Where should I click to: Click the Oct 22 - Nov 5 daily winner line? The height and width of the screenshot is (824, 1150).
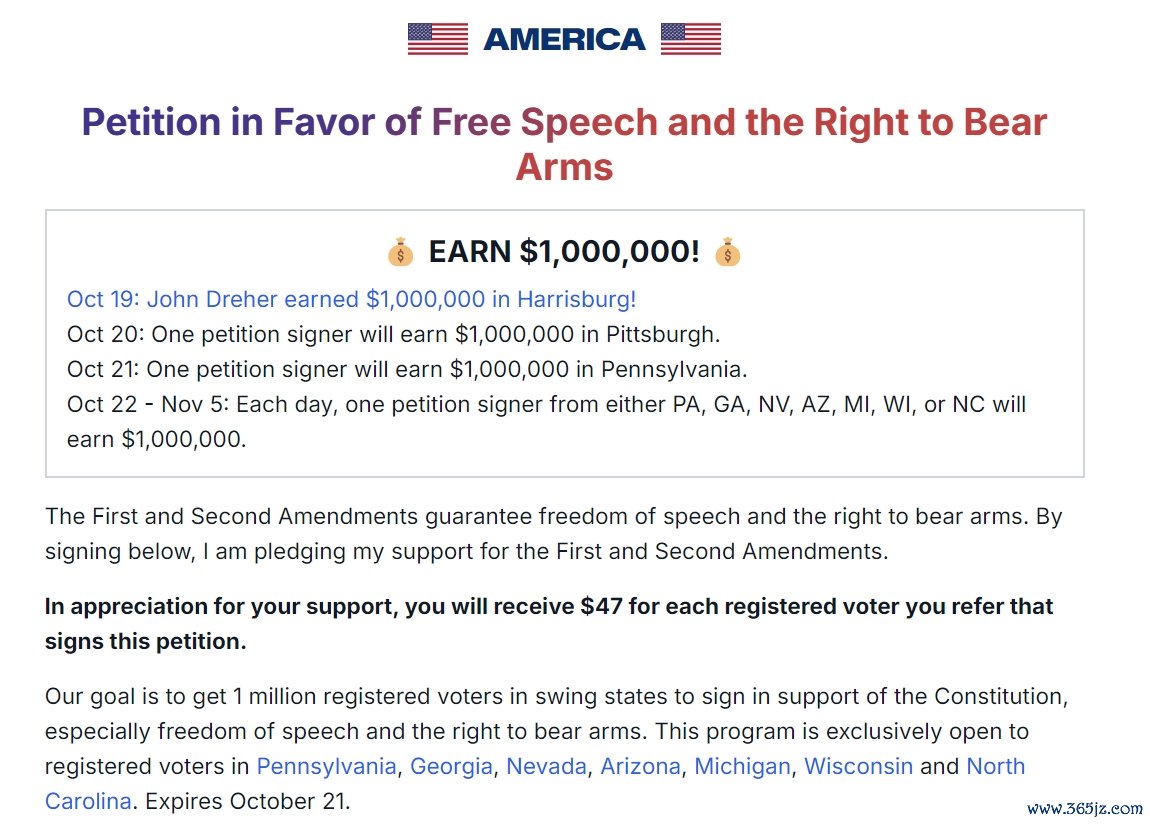pyautogui.click(x=546, y=422)
